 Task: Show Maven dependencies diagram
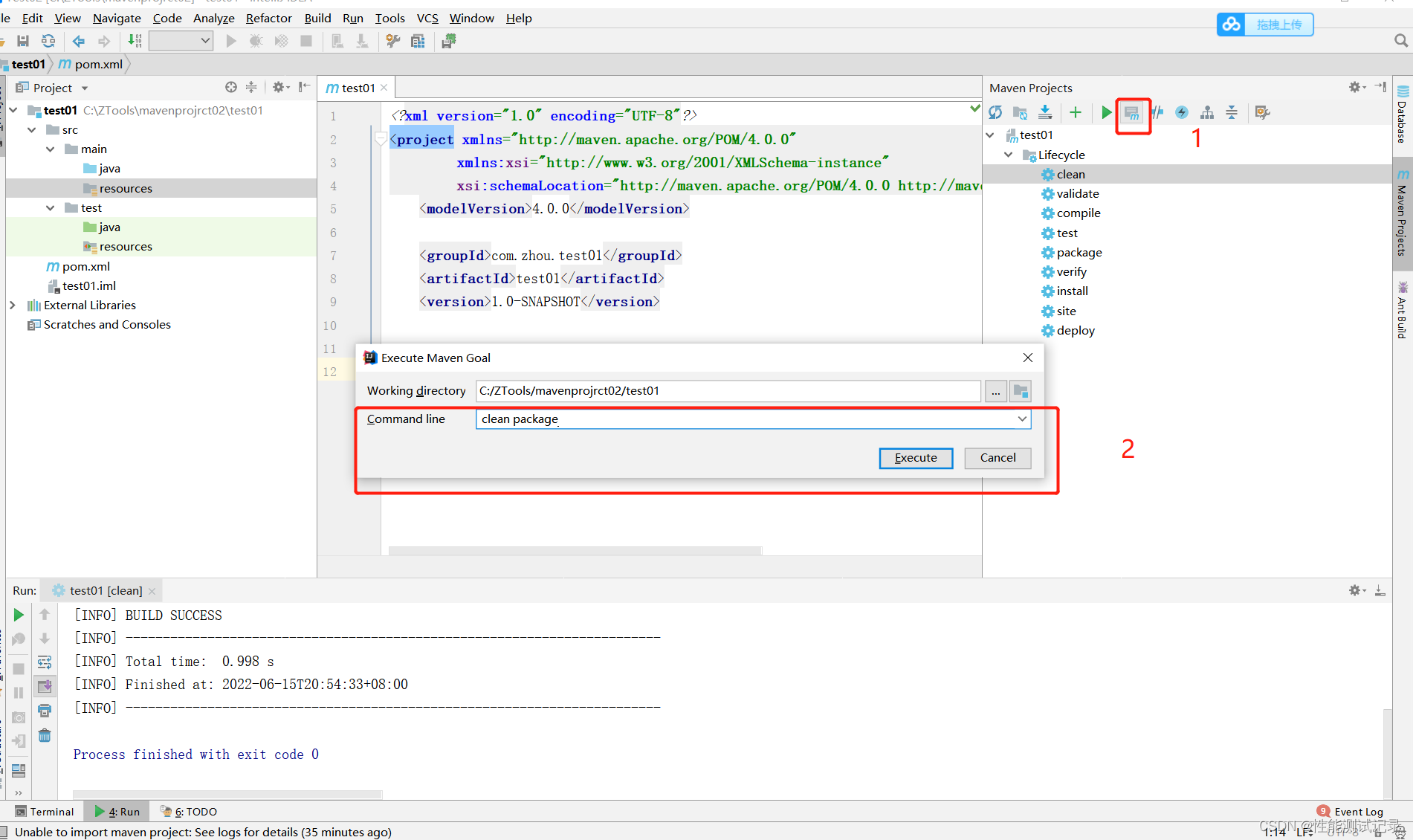coord(1206,112)
